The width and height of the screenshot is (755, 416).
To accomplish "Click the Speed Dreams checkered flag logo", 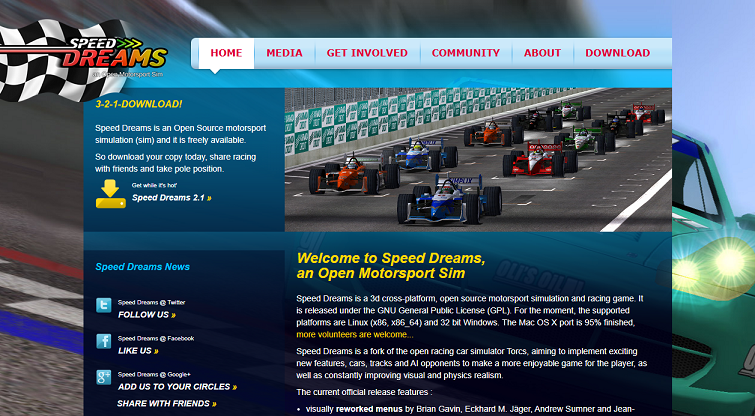I will 84,59.
